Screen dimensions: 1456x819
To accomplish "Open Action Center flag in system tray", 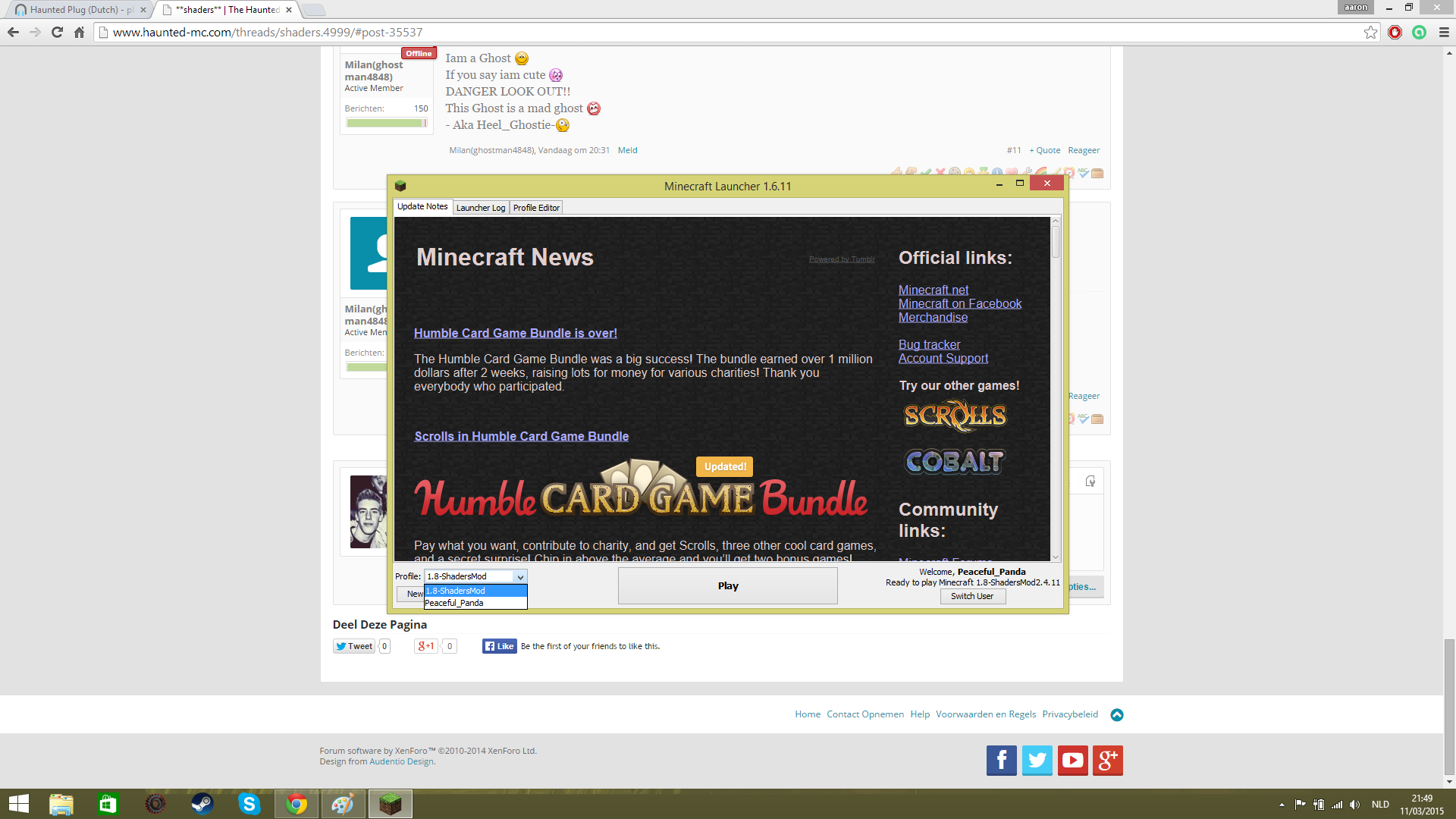I will (1300, 805).
